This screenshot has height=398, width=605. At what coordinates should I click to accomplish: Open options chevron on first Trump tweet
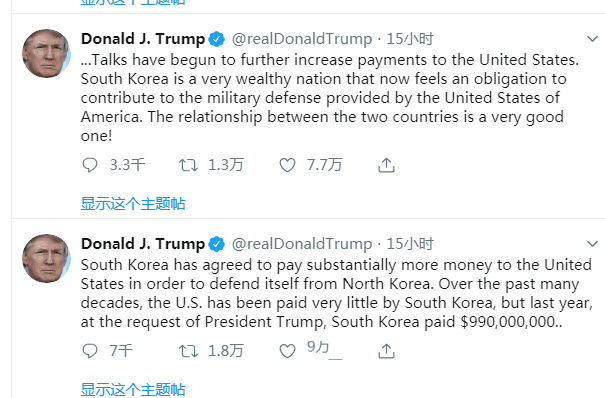592,39
